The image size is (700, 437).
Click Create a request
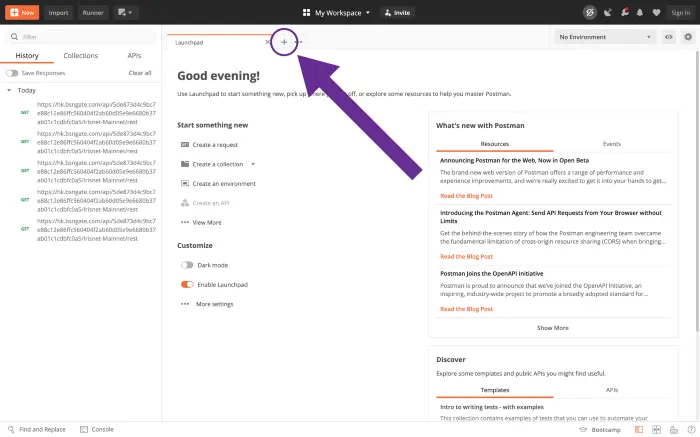[x=215, y=145]
